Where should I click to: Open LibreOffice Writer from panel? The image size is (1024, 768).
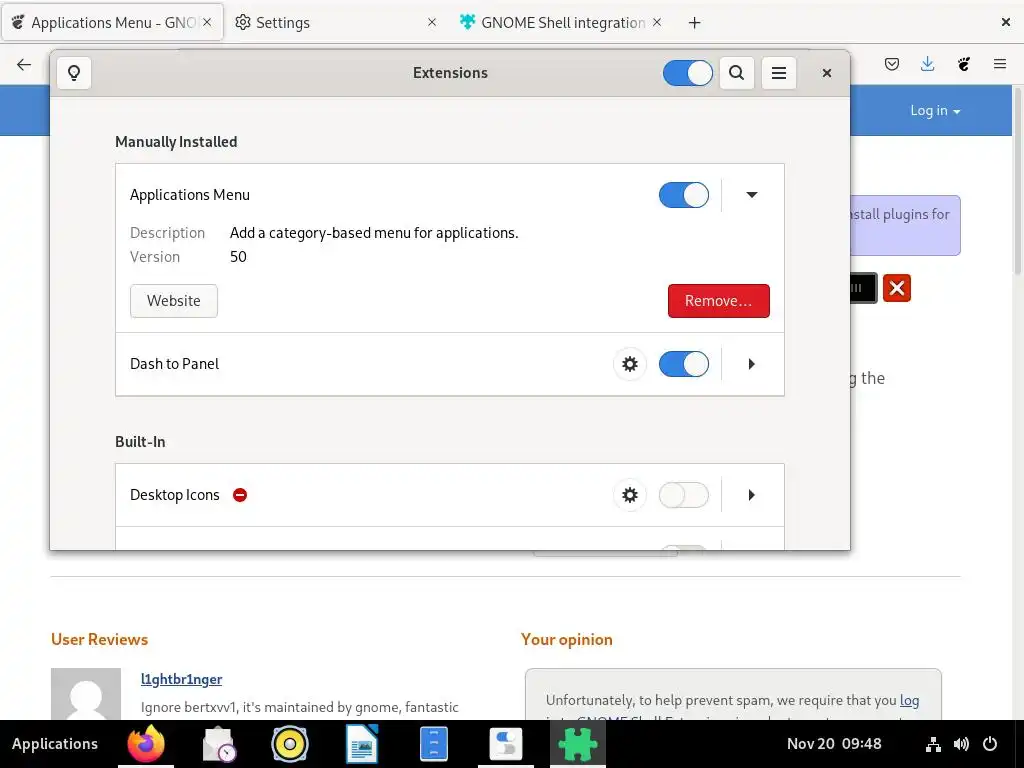click(362, 744)
